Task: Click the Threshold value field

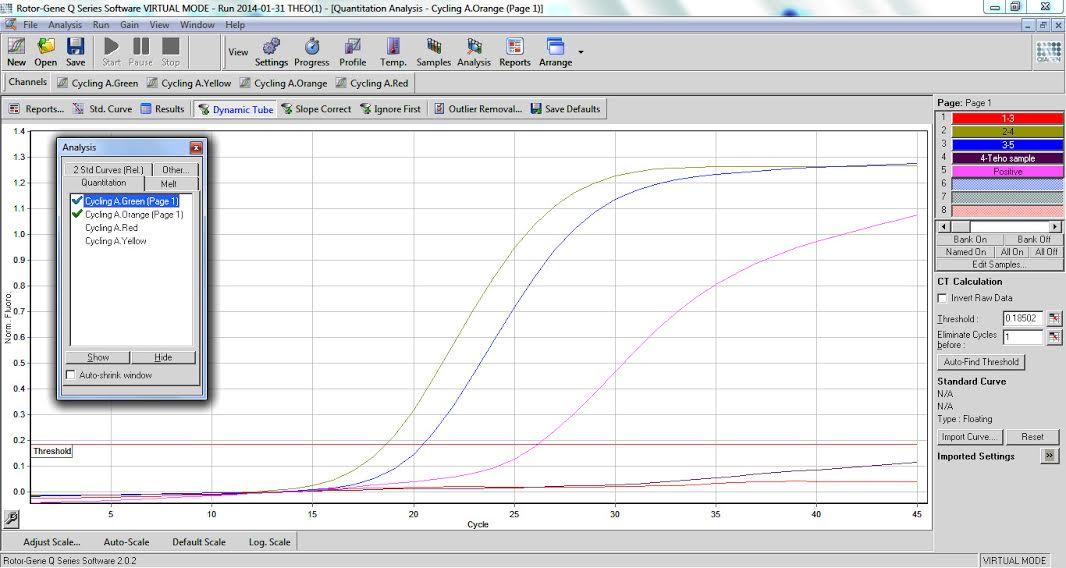Action: pos(1023,318)
